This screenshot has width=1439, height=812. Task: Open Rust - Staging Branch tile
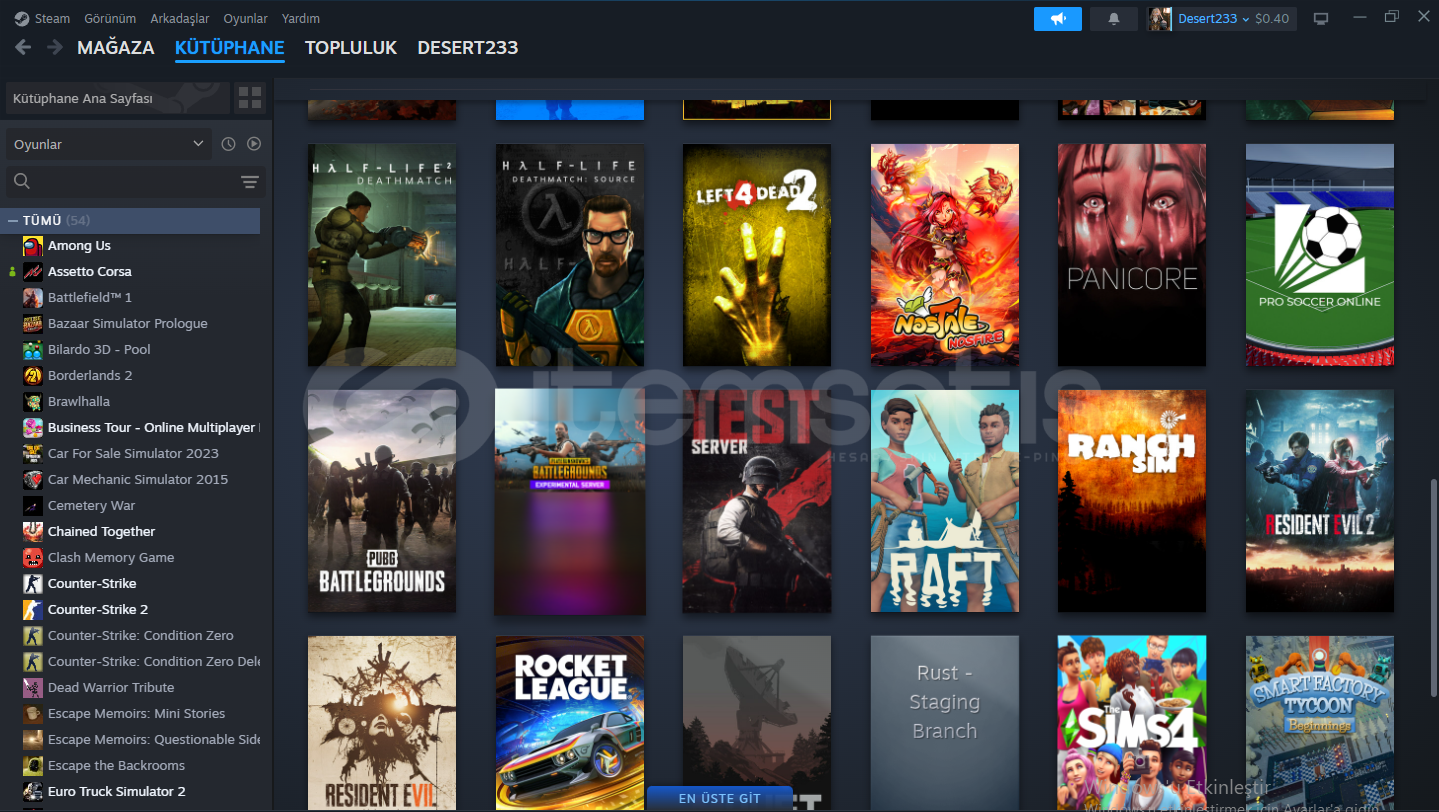[x=945, y=723]
